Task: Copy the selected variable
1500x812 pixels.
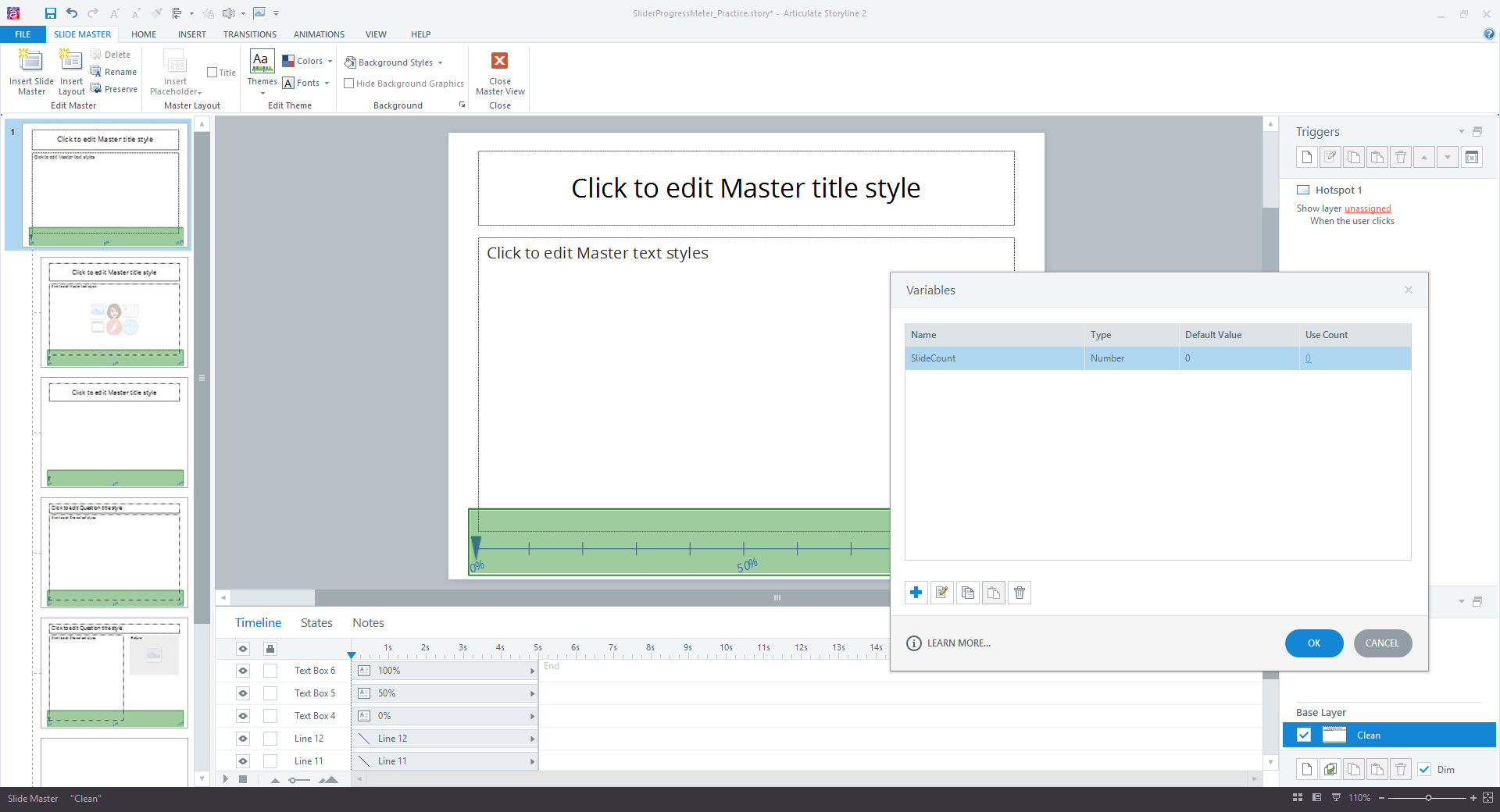Action: [x=968, y=593]
